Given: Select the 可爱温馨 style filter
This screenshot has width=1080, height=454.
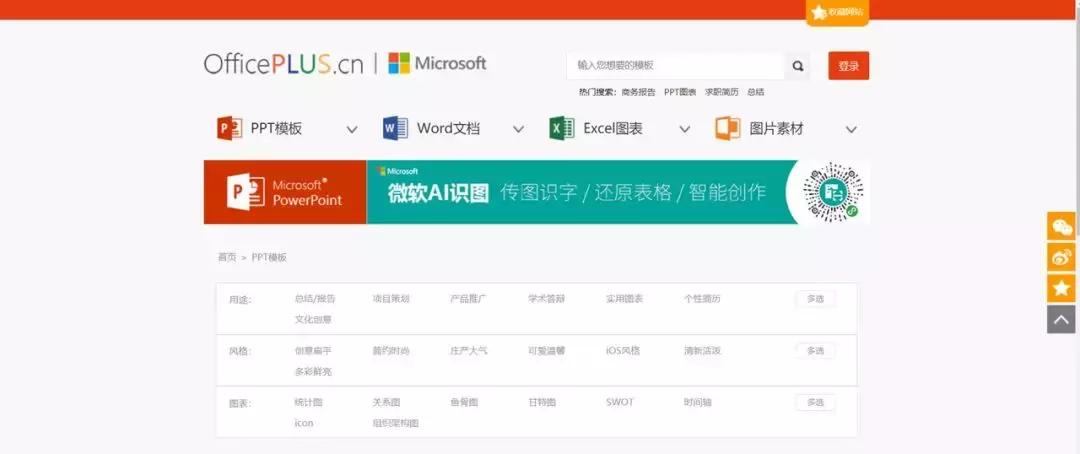Looking at the screenshot, I should (x=547, y=351).
